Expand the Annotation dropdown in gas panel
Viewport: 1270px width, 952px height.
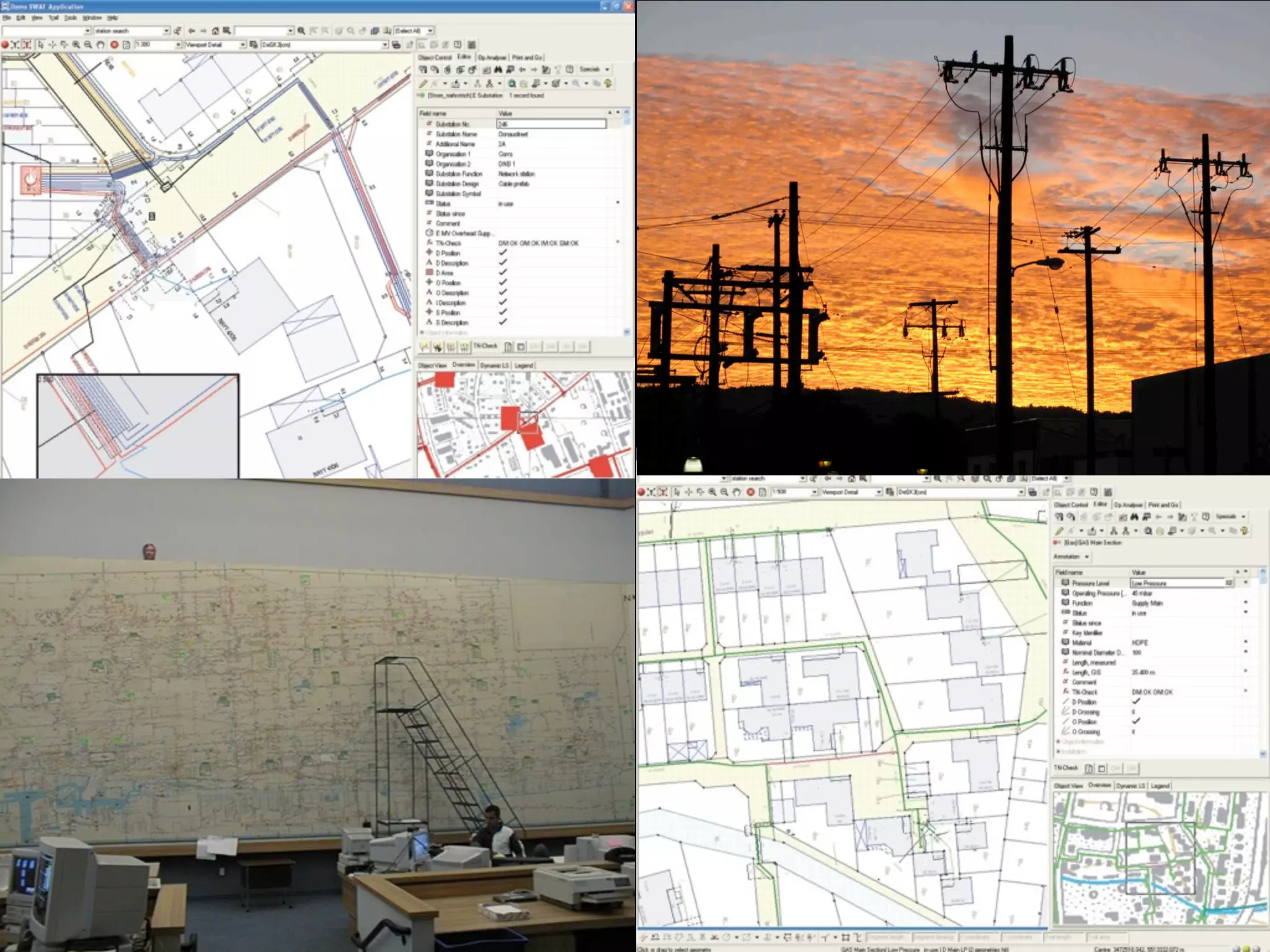1087,557
